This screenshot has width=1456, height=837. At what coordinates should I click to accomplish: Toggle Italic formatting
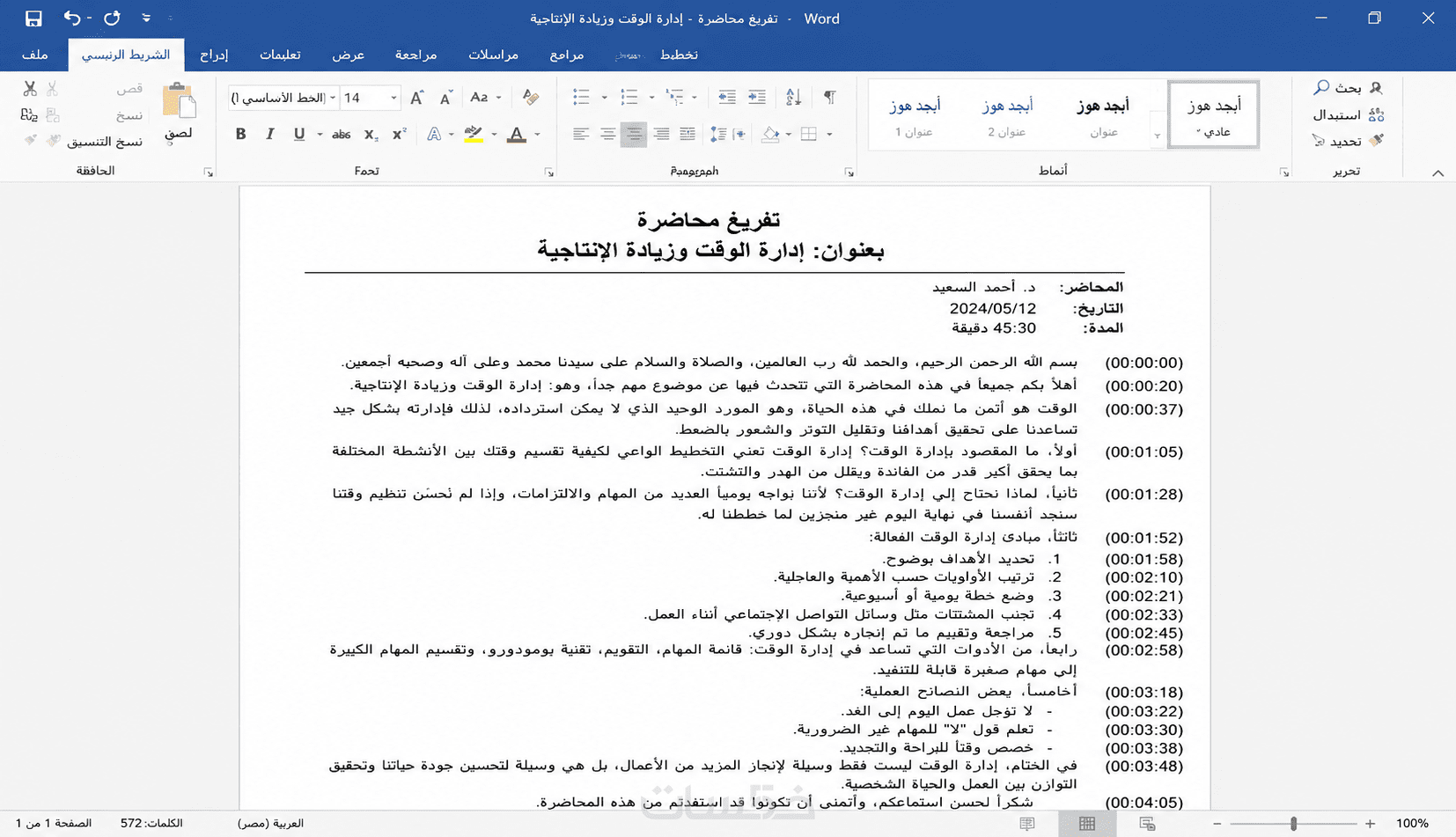(x=270, y=134)
